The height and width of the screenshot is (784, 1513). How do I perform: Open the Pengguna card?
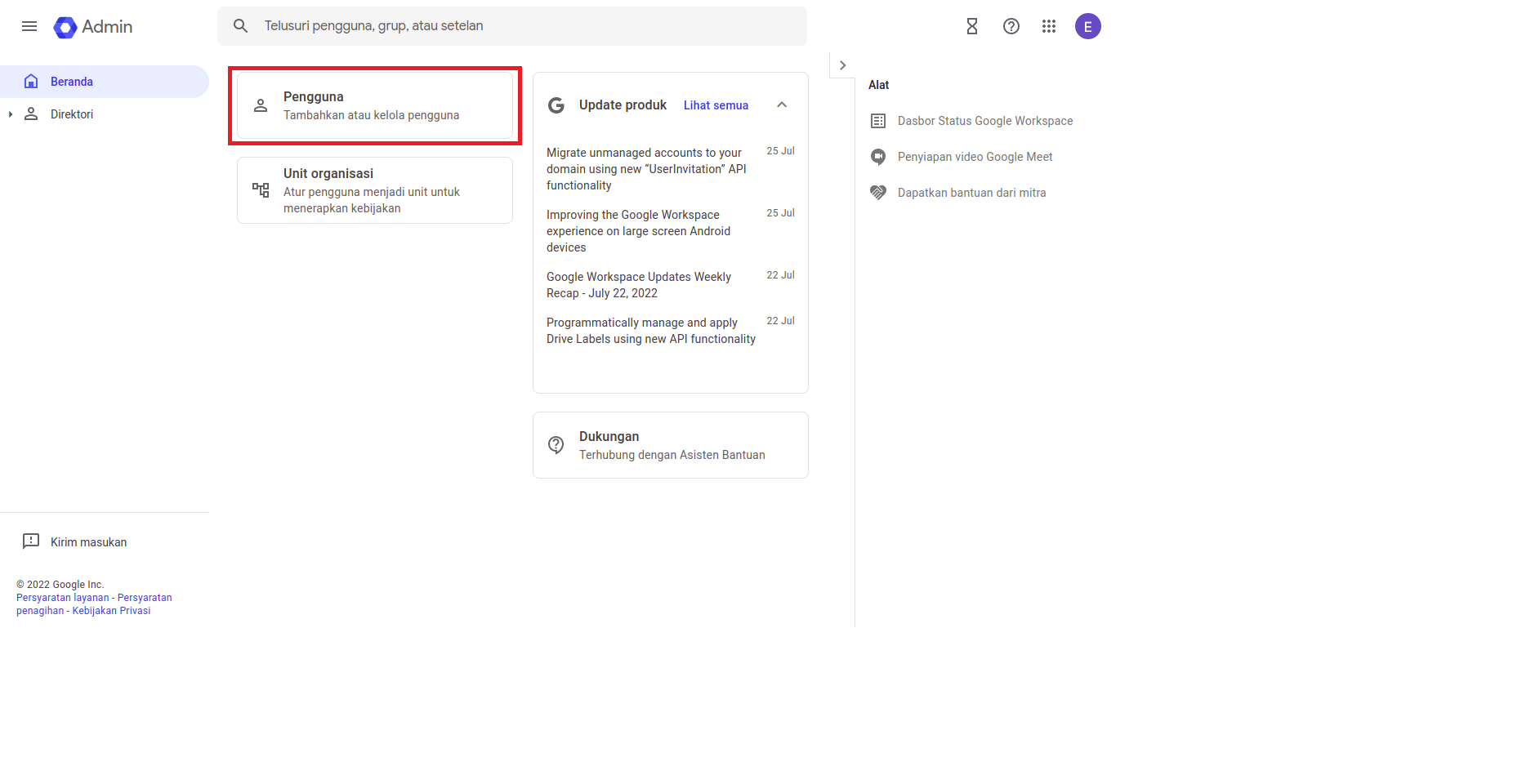point(375,105)
